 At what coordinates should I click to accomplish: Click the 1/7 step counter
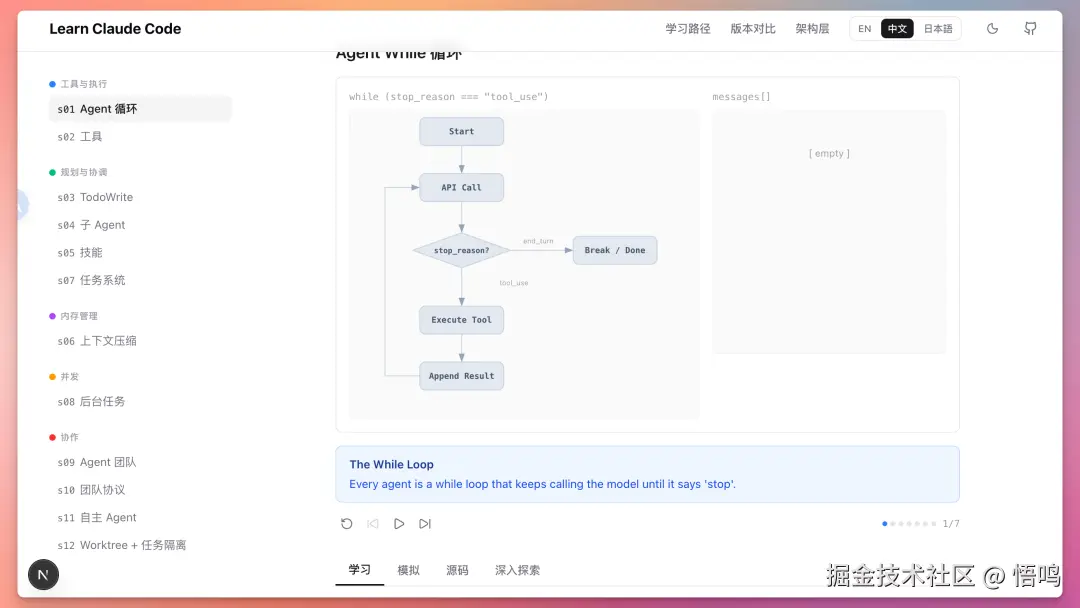(951, 524)
